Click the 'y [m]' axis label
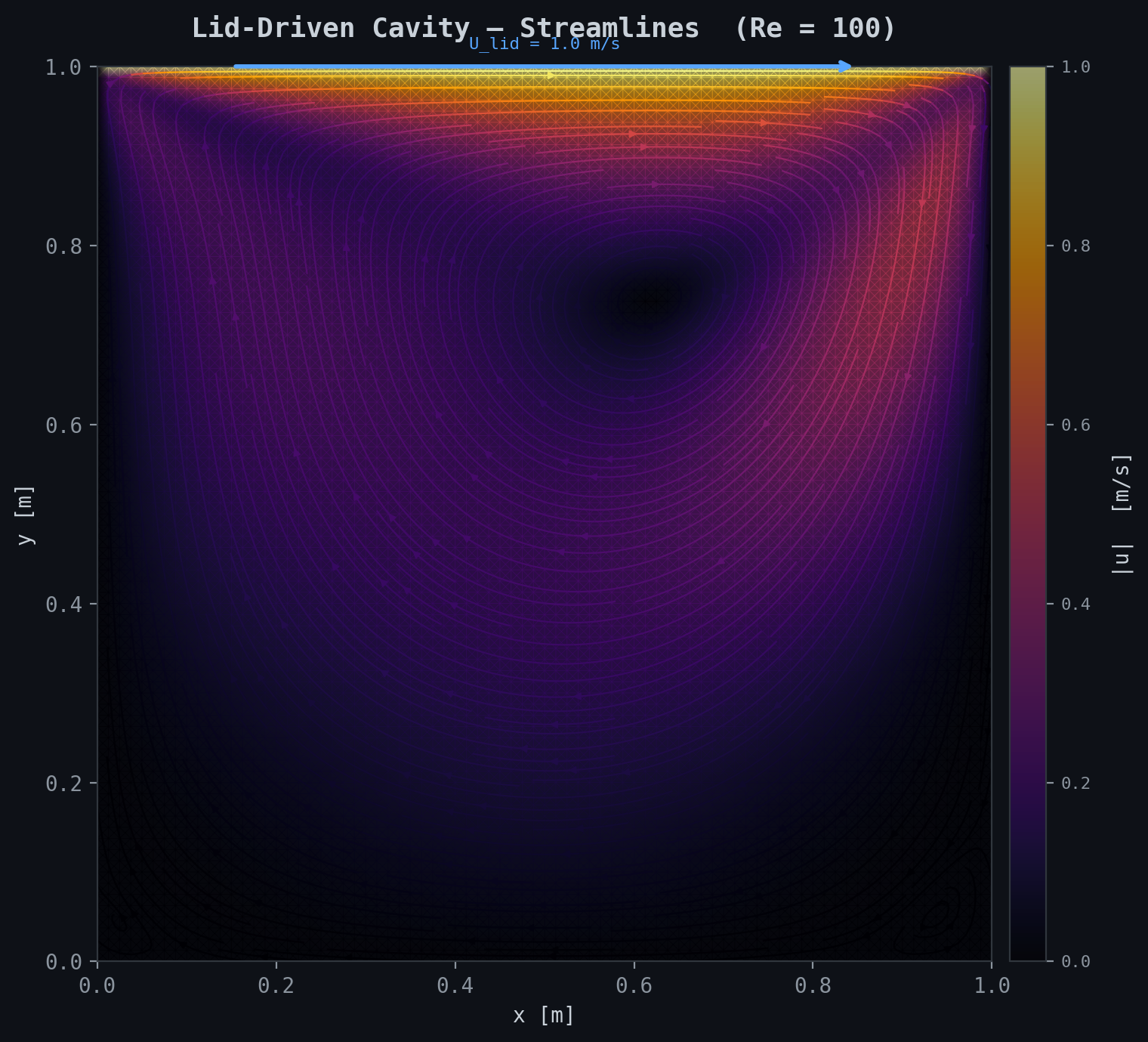This screenshot has height=1042, width=1148. coord(25,515)
